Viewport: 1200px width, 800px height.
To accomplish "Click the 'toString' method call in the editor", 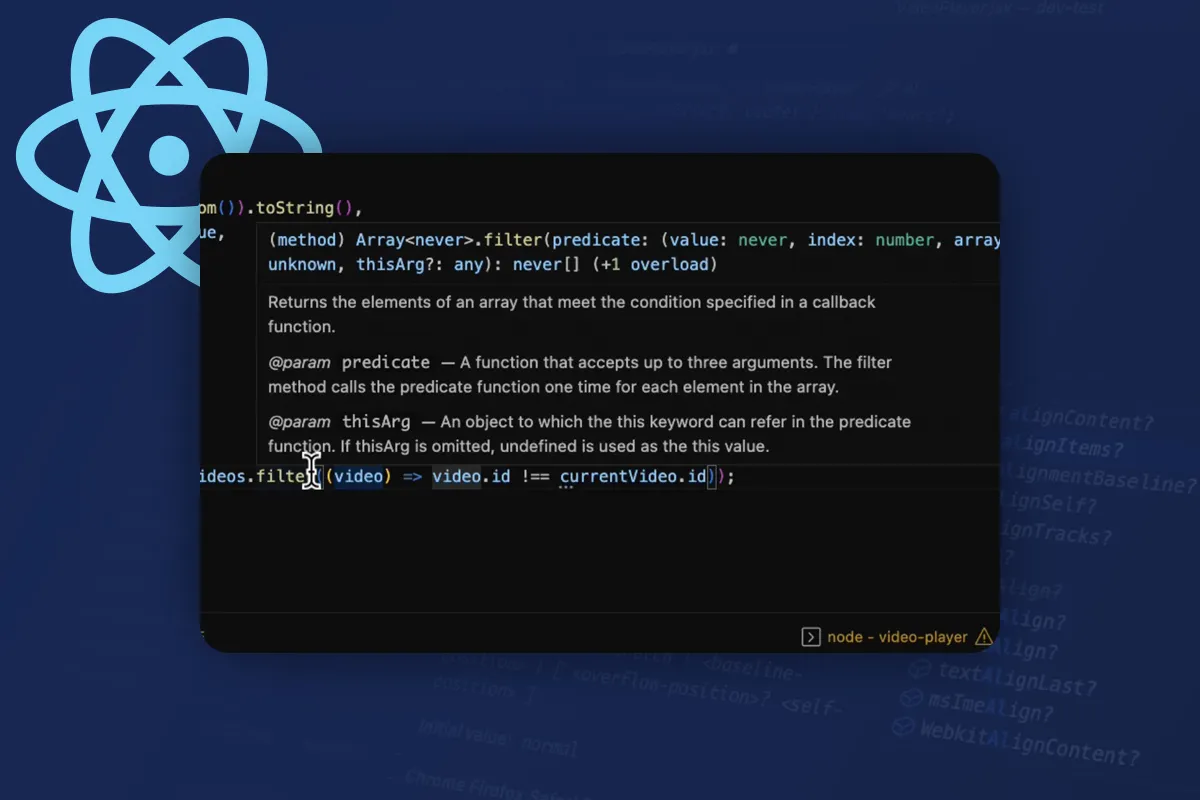I will click(x=295, y=208).
